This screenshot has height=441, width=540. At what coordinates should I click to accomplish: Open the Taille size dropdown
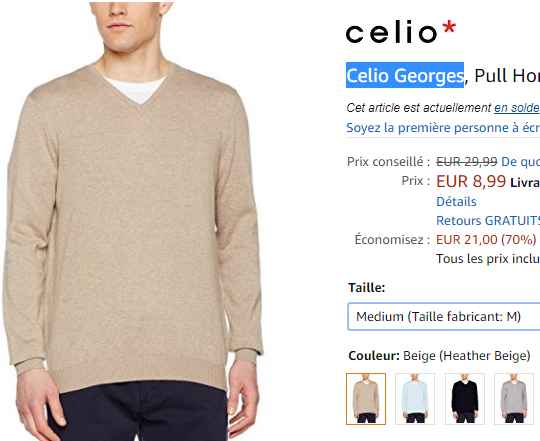click(x=444, y=316)
